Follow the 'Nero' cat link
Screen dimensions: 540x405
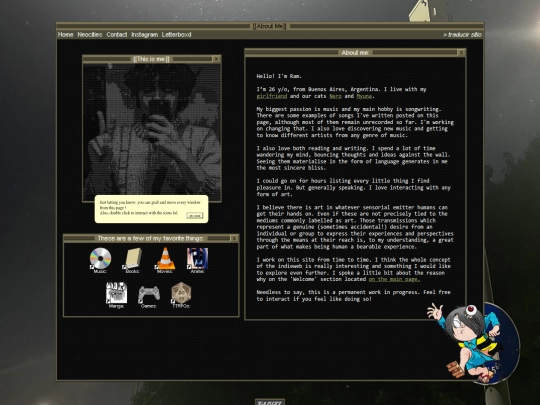pyautogui.click(x=335, y=96)
